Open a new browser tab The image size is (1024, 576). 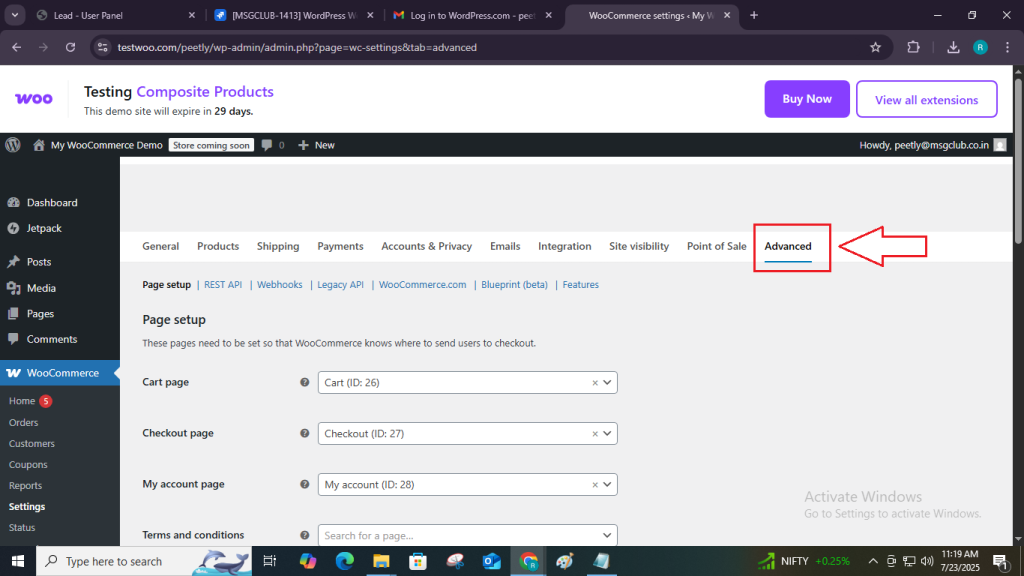754,15
